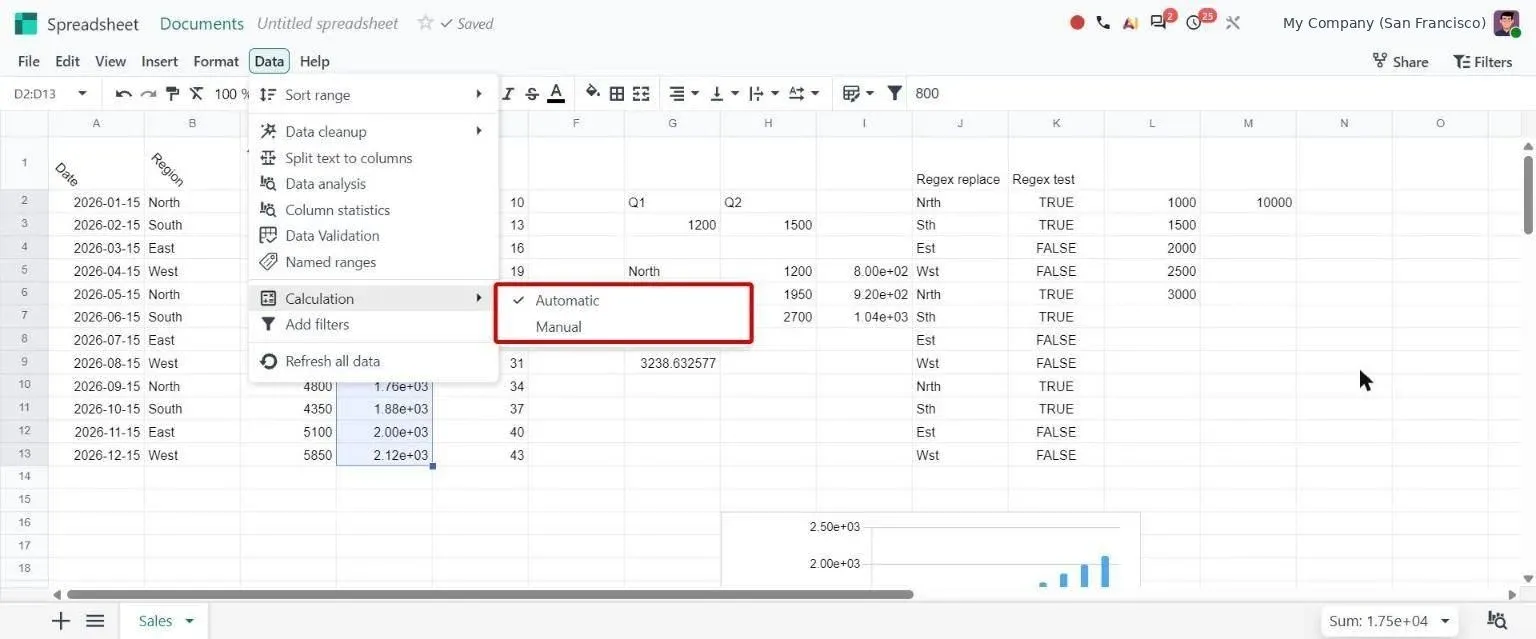Viewport: 1536px width, 639px height.
Task: Open the debug tools wrench icon
Action: pos(1232,22)
